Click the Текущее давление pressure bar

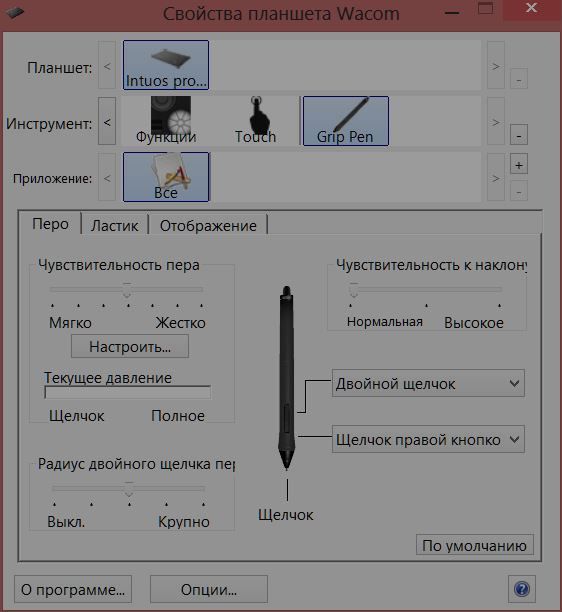128,392
